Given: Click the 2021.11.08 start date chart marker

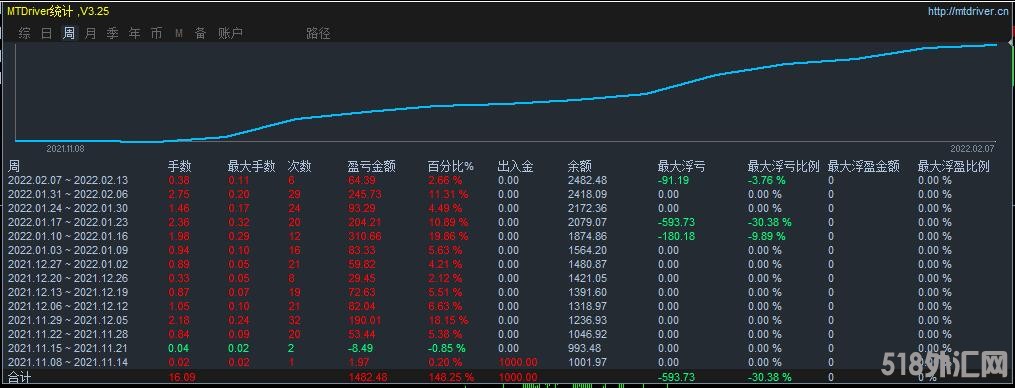Looking at the screenshot, I should pos(65,148).
